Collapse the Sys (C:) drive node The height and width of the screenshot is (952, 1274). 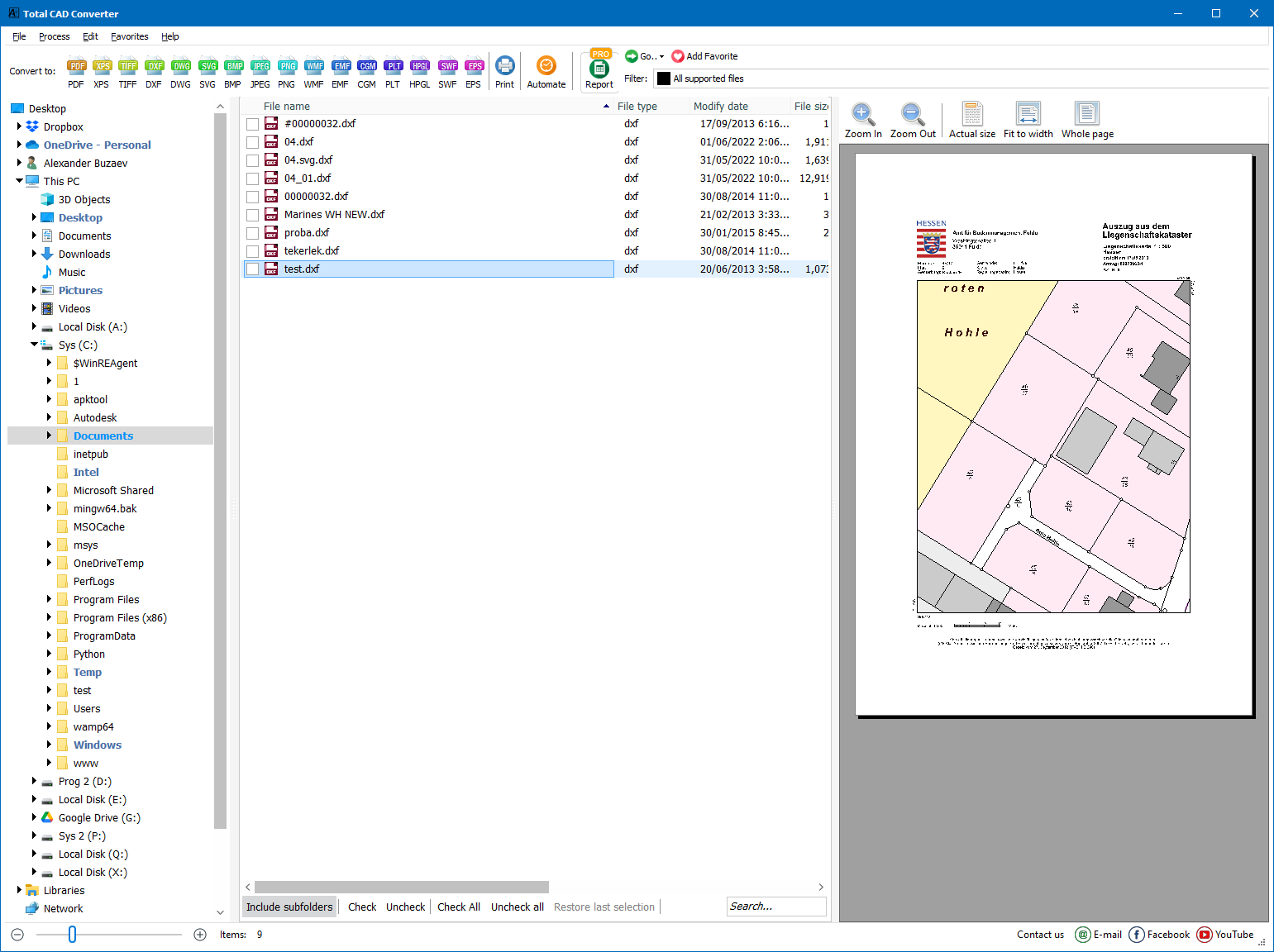[33, 345]
